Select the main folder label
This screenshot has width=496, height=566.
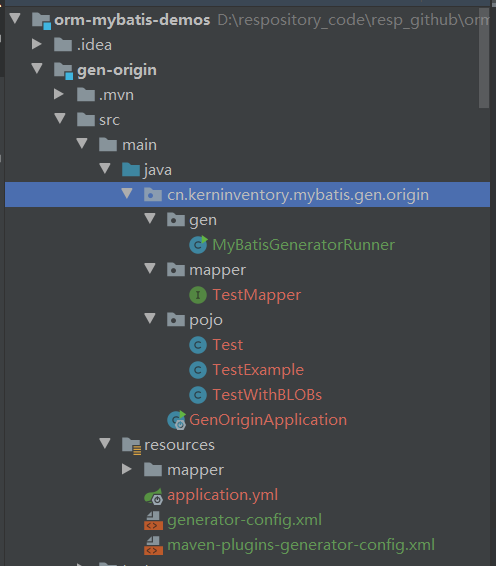[x=139, y=145]
